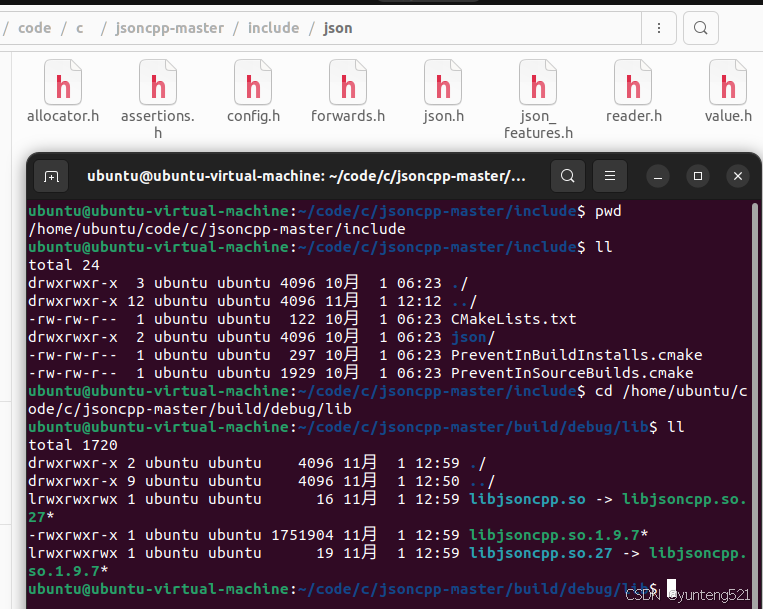Viewport: 763px width, 609px height.
Task: Click 'libjsoncpp.so' symlink source name
Action: pos(527,499)
